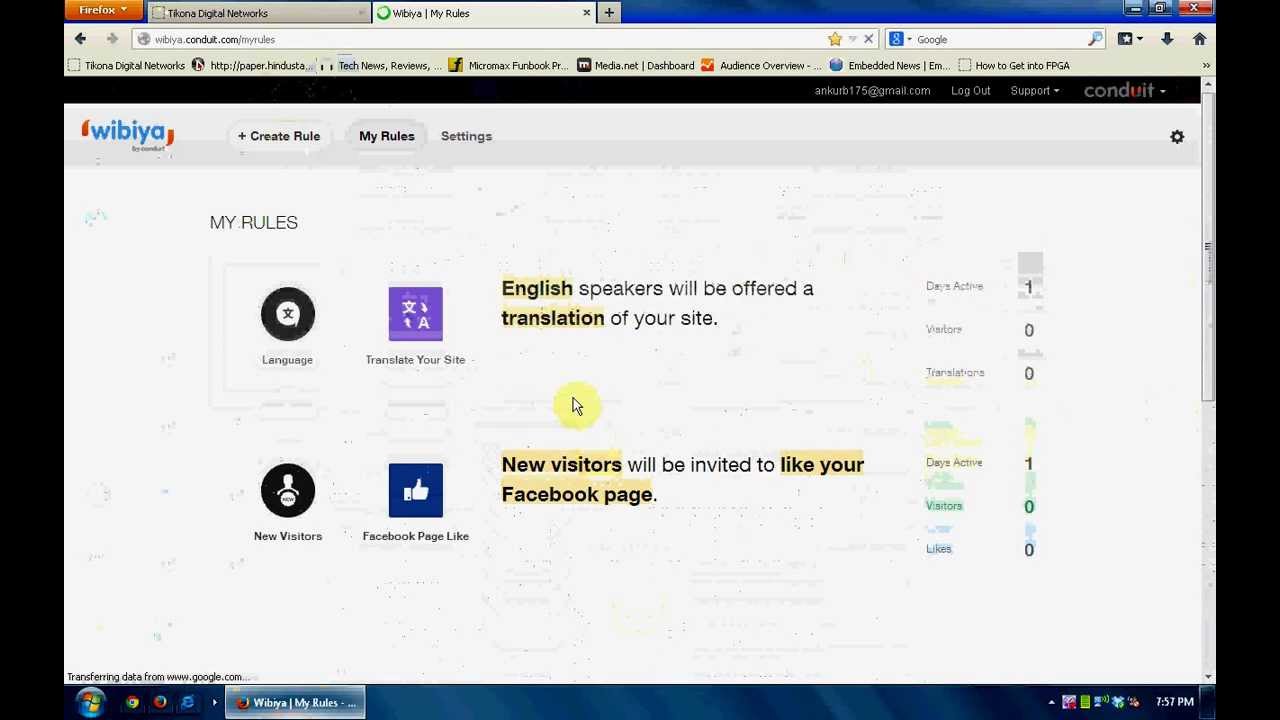Click the highlighted word English

tap(537, 288)
